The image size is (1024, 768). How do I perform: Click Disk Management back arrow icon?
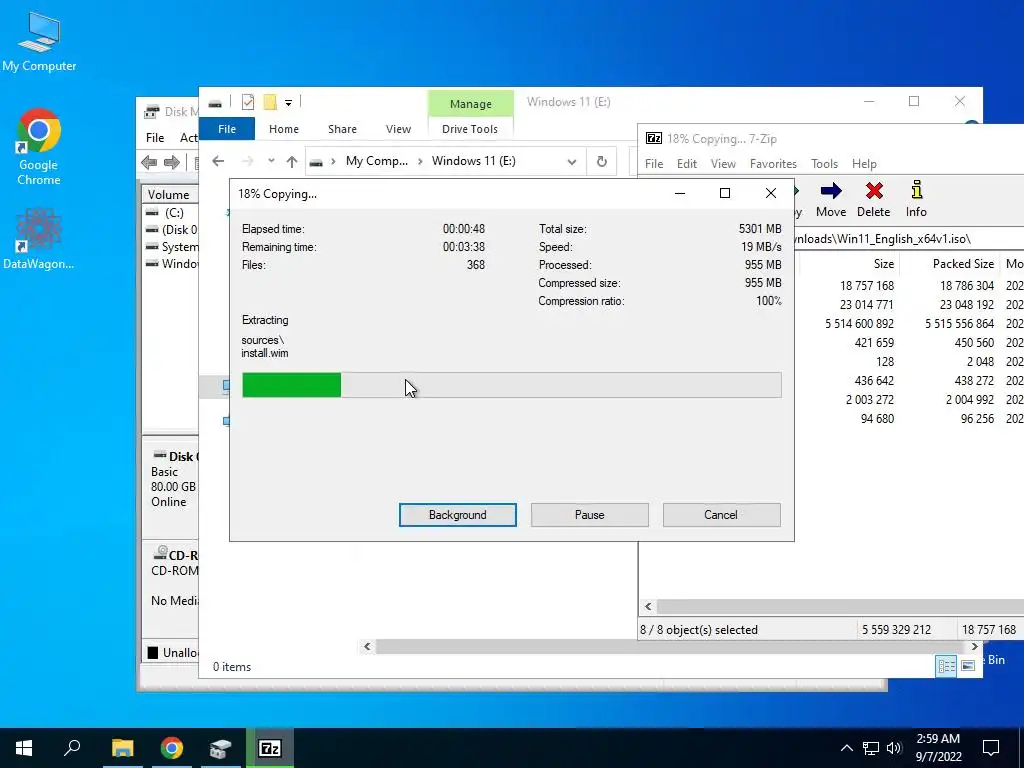(149, 162)
